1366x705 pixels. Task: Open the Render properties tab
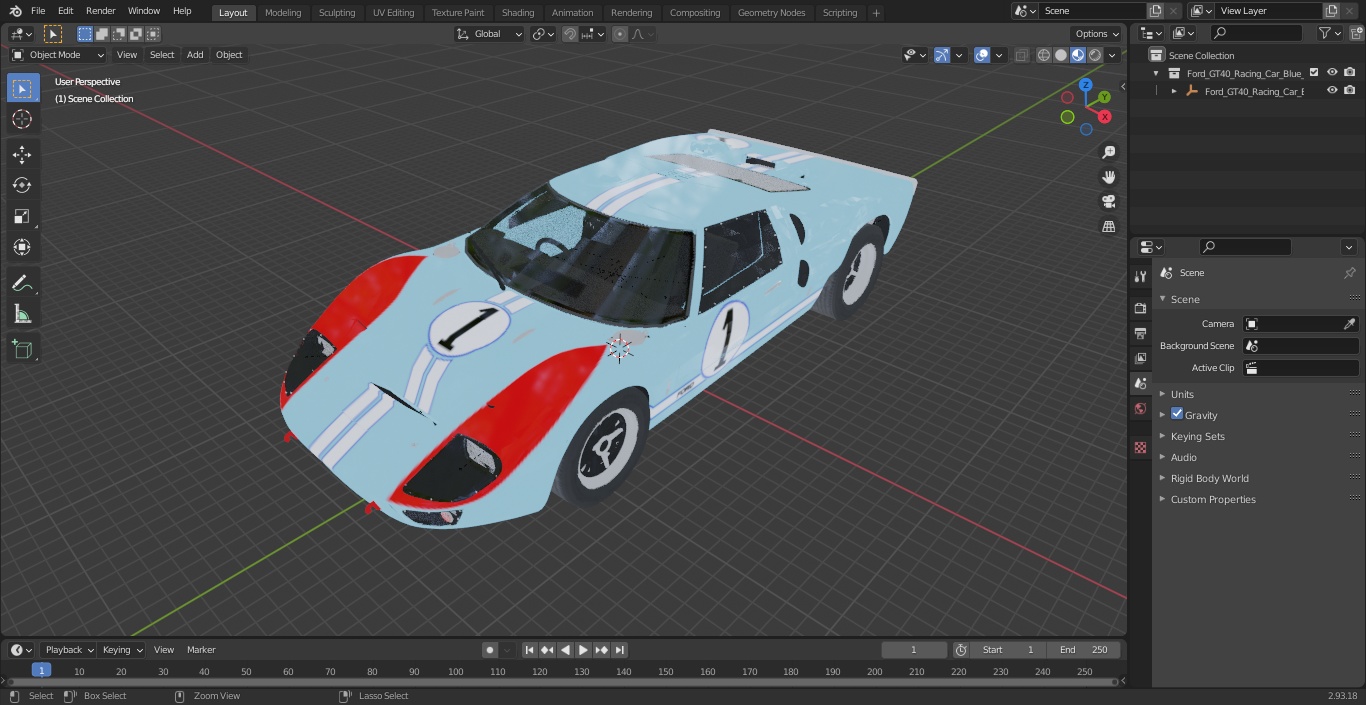pyautogui.click(x=1140, y=308)
